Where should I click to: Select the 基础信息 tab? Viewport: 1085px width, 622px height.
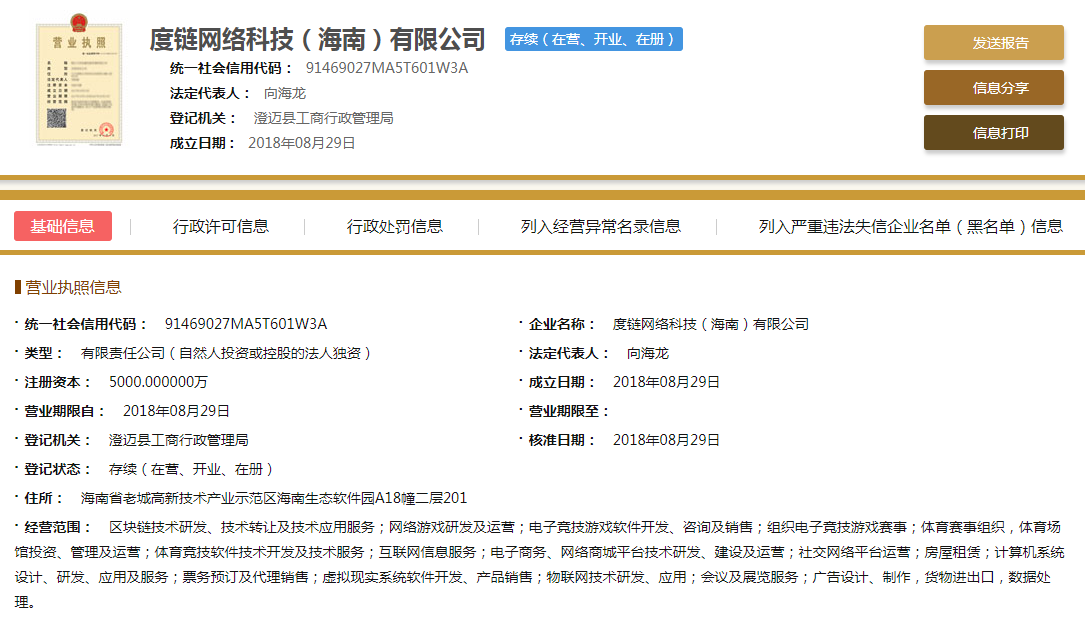pyautogui.click(x=62, y=226)
